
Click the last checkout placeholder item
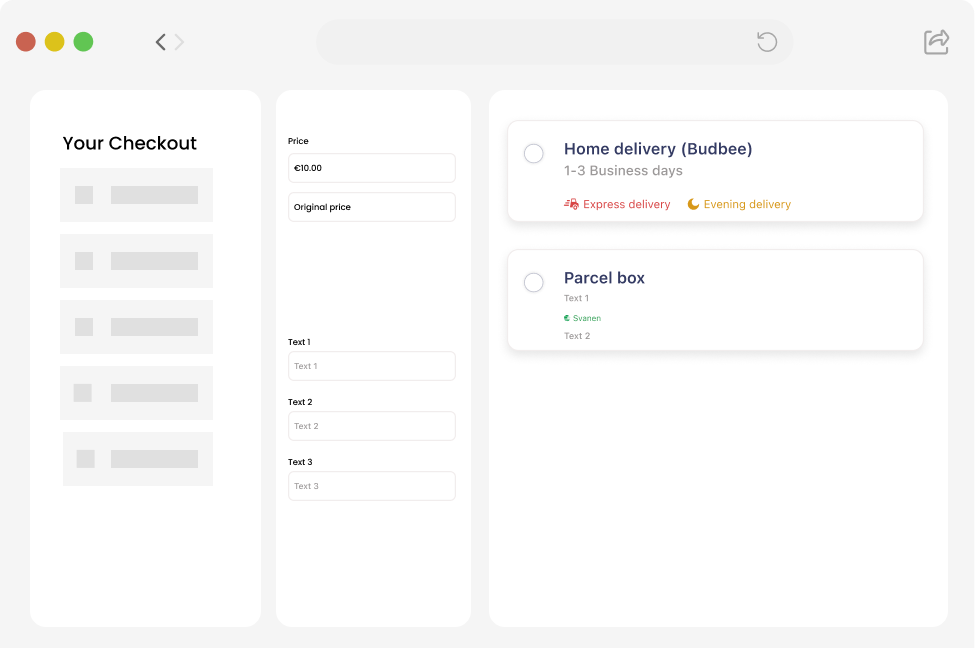(x=138, y=459)
